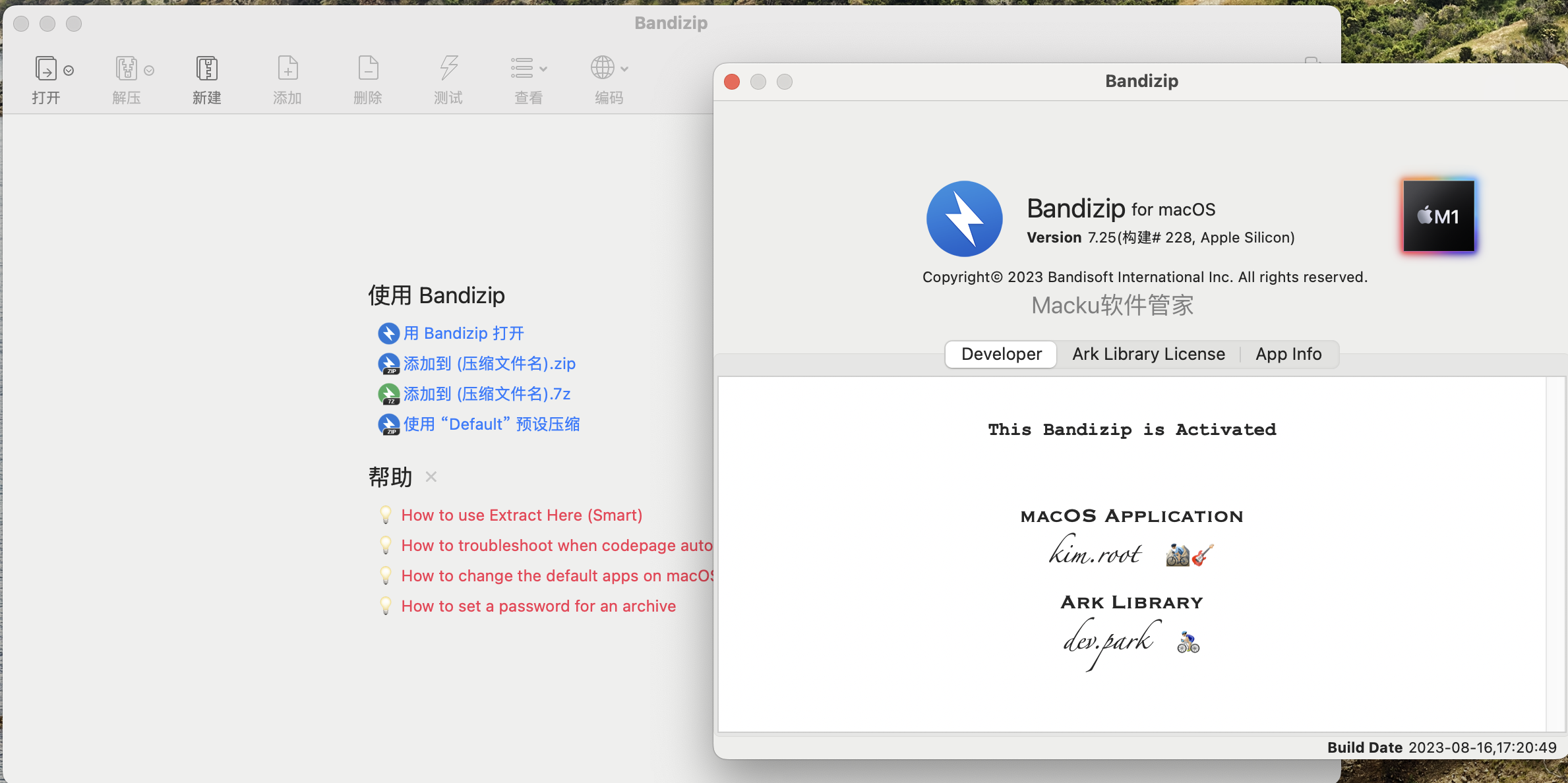Open How to set a password link
This screenshot has height=783, width=1568.
coord(539,606)
